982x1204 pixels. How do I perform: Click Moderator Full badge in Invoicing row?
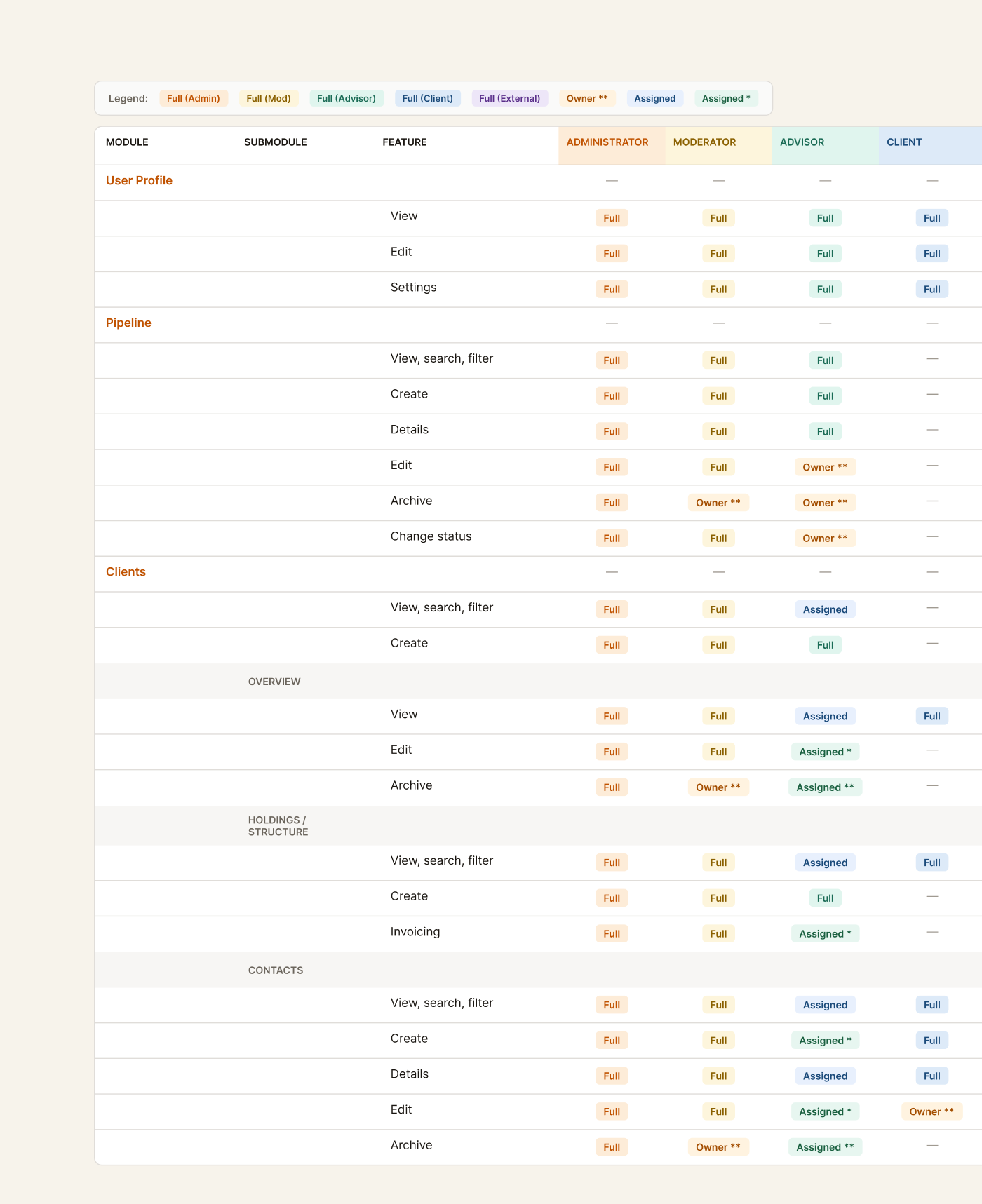pyautogui.click(x=718, y=933)
